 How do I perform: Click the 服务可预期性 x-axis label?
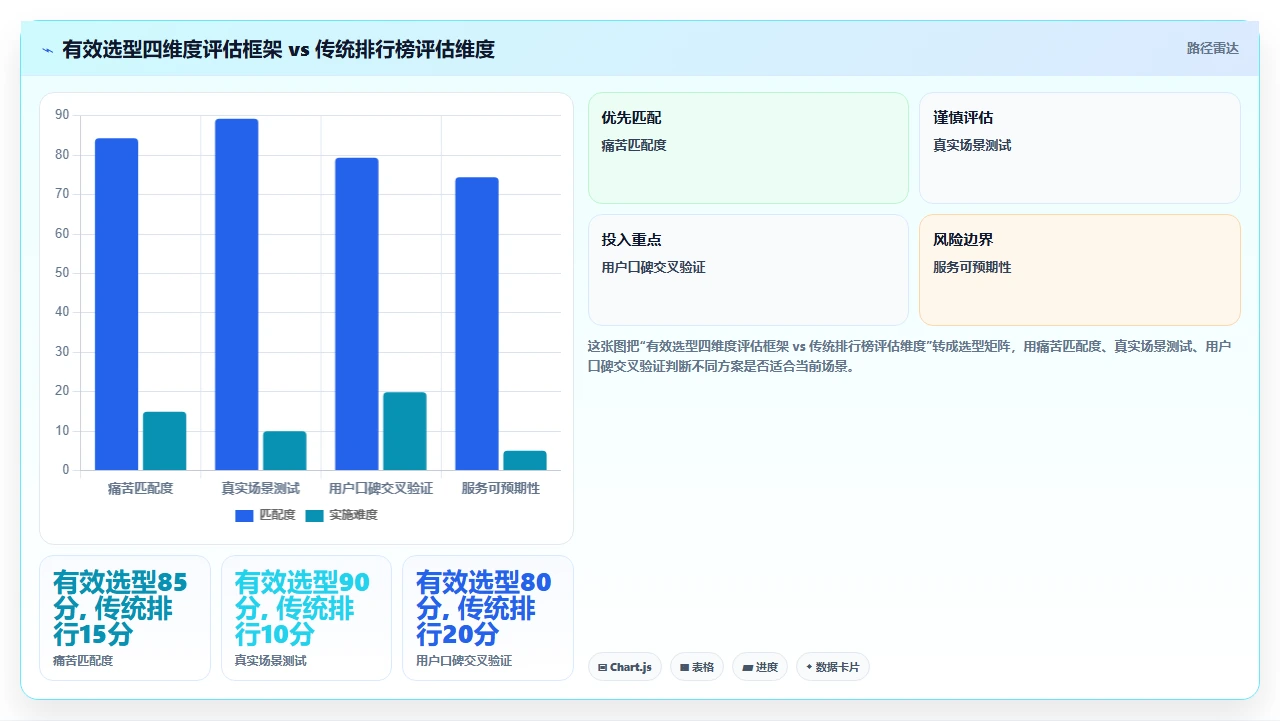(500, 488)
